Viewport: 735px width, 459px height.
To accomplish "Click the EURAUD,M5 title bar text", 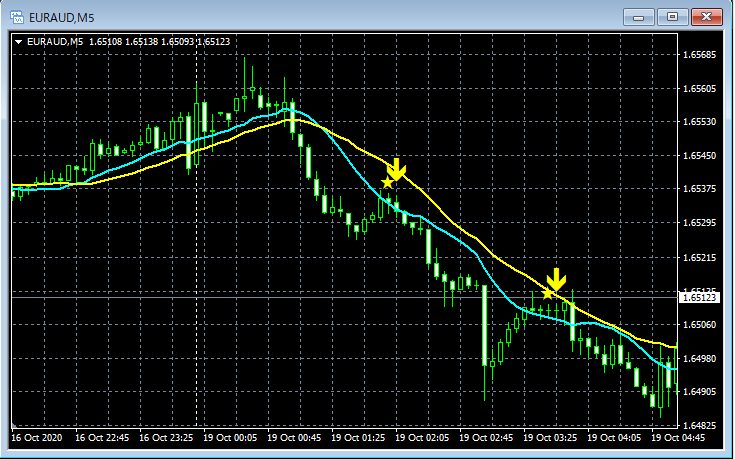I will (x=61, y=18).
